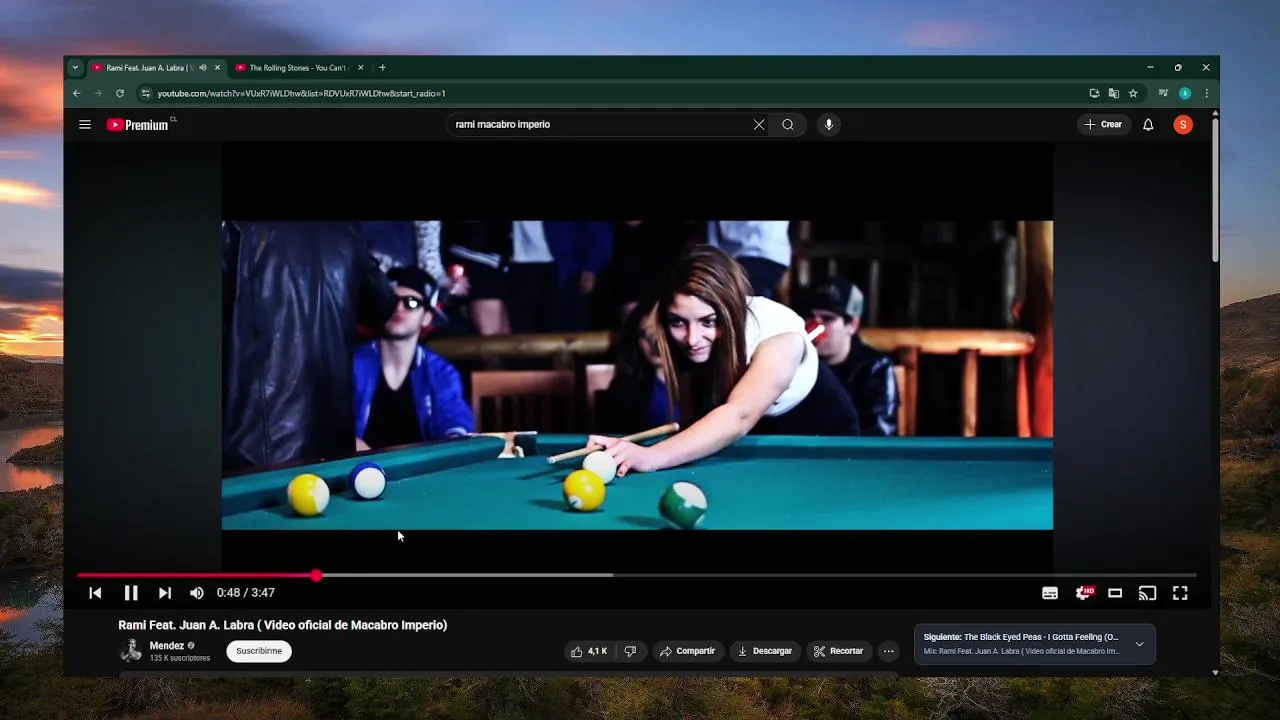1280x720 pixels.
Task: Mute the tab via its speaker icon
Action: coord(203,68)
